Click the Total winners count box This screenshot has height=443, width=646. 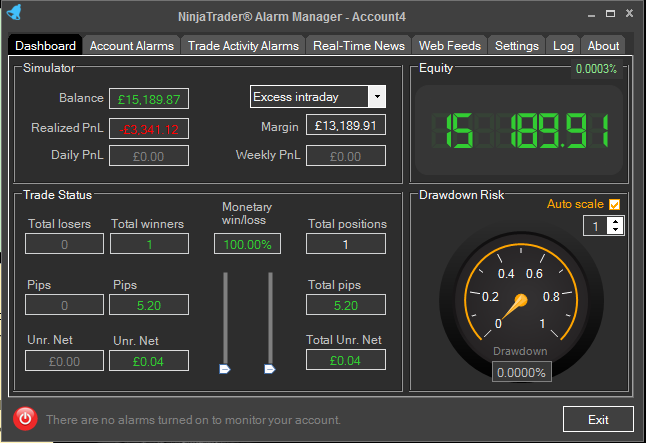(149, 244)
